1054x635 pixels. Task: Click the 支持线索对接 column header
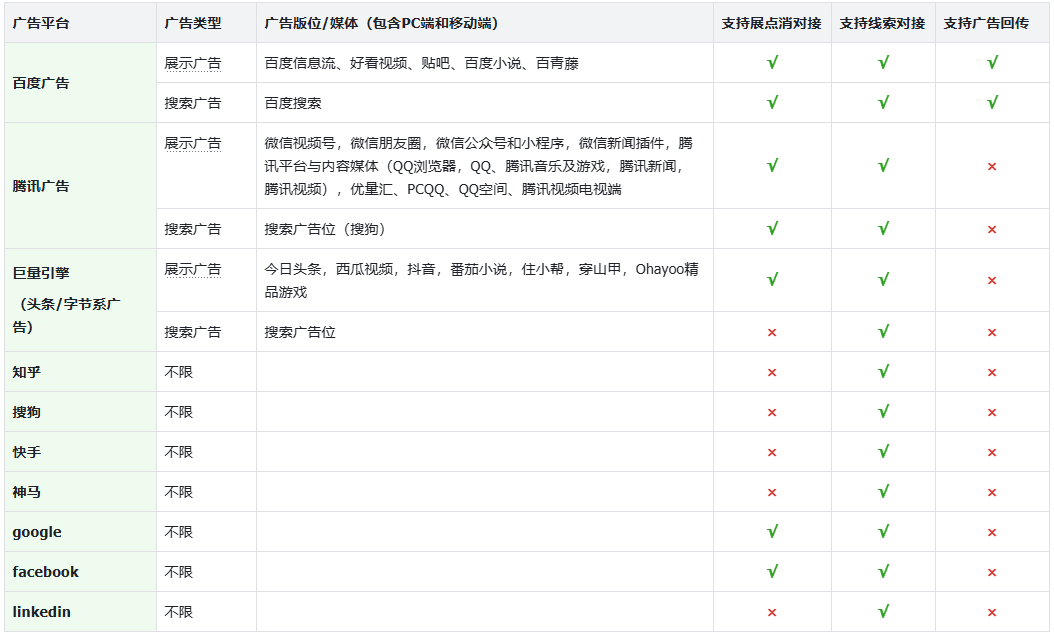pos(883,24)
